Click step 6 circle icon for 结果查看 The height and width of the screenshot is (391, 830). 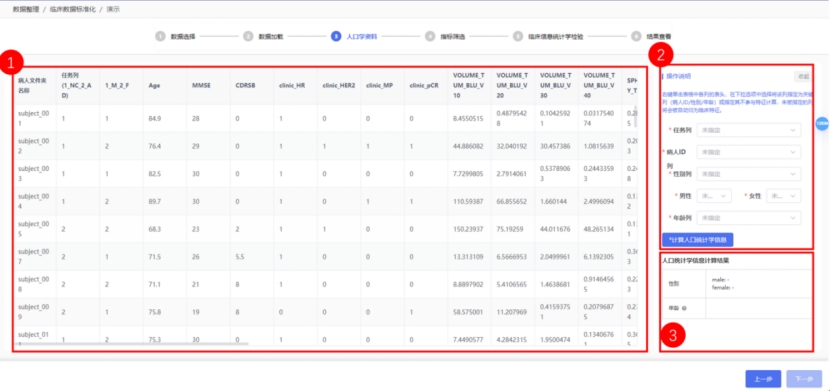click(x=636, y=37)
